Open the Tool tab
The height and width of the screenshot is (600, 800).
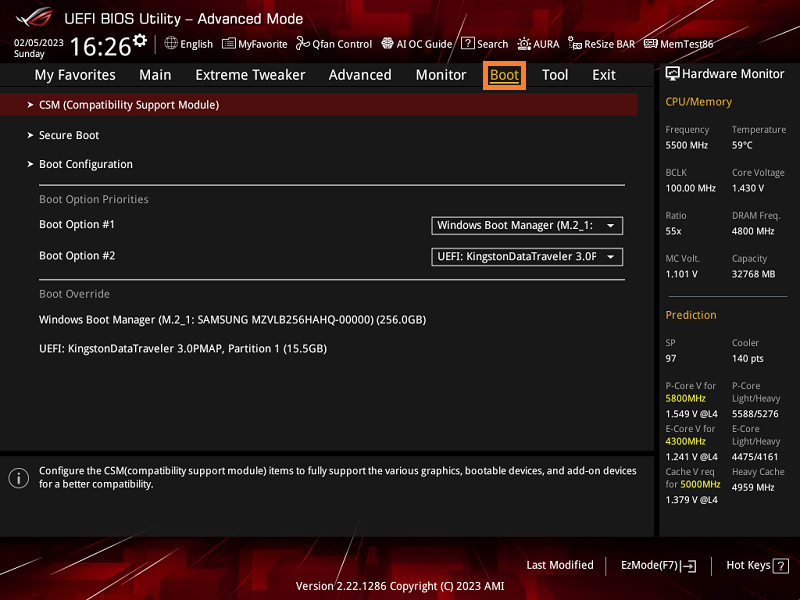click(x=555, y=75)
